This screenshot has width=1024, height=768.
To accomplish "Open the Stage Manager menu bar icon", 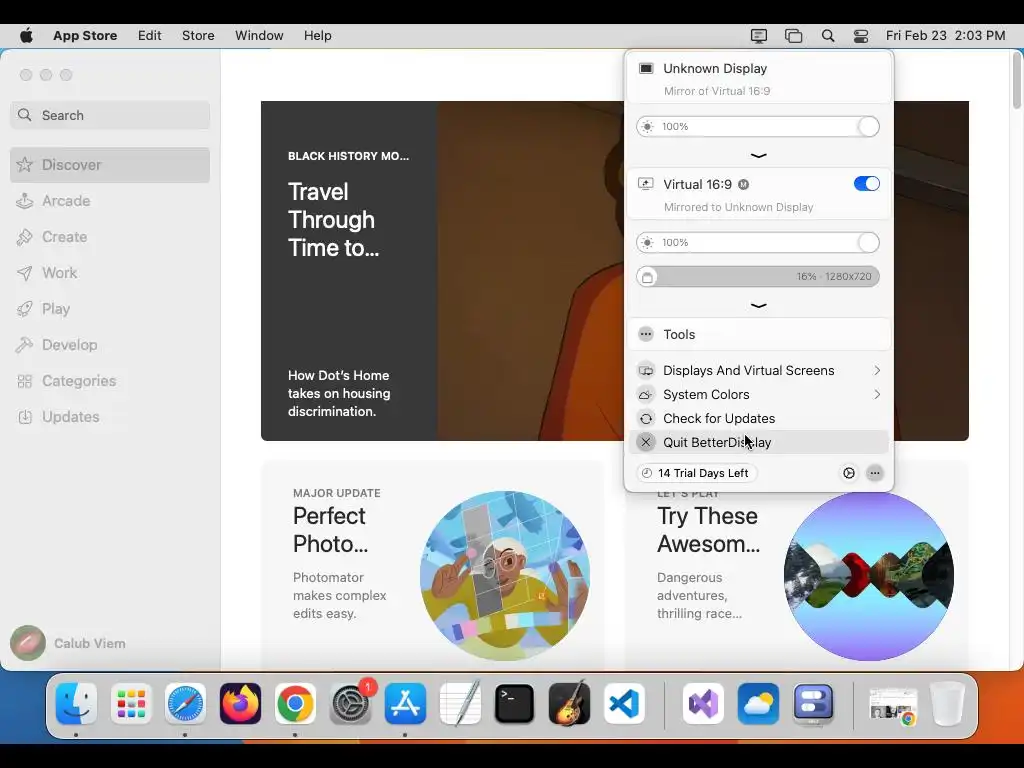I will [793, 36].
